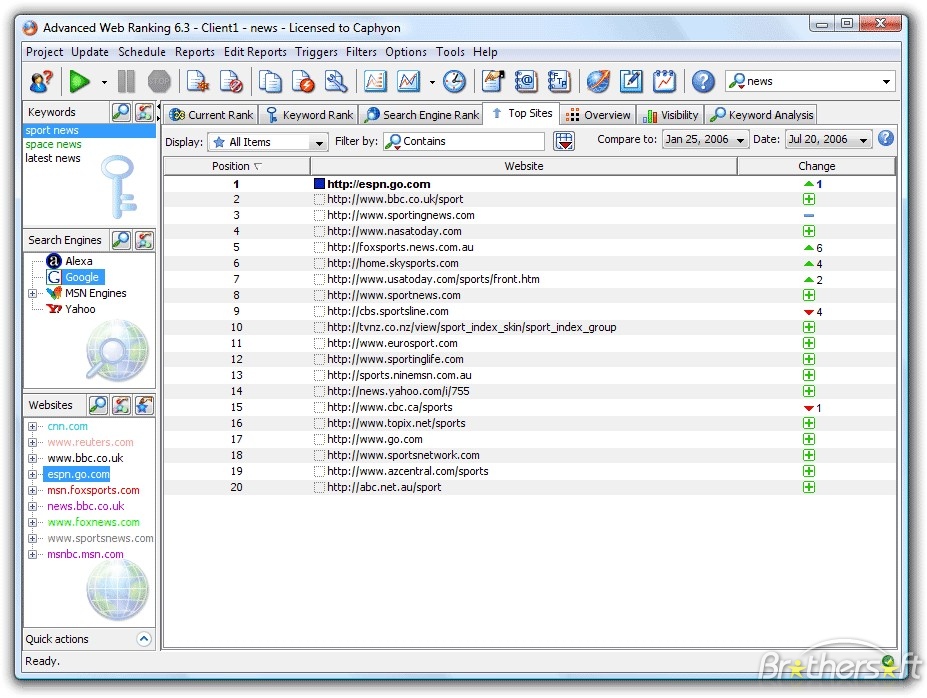Click the blue help icon next to Date
This screenshot has height=698, width=927.
(x=886, y=138)
